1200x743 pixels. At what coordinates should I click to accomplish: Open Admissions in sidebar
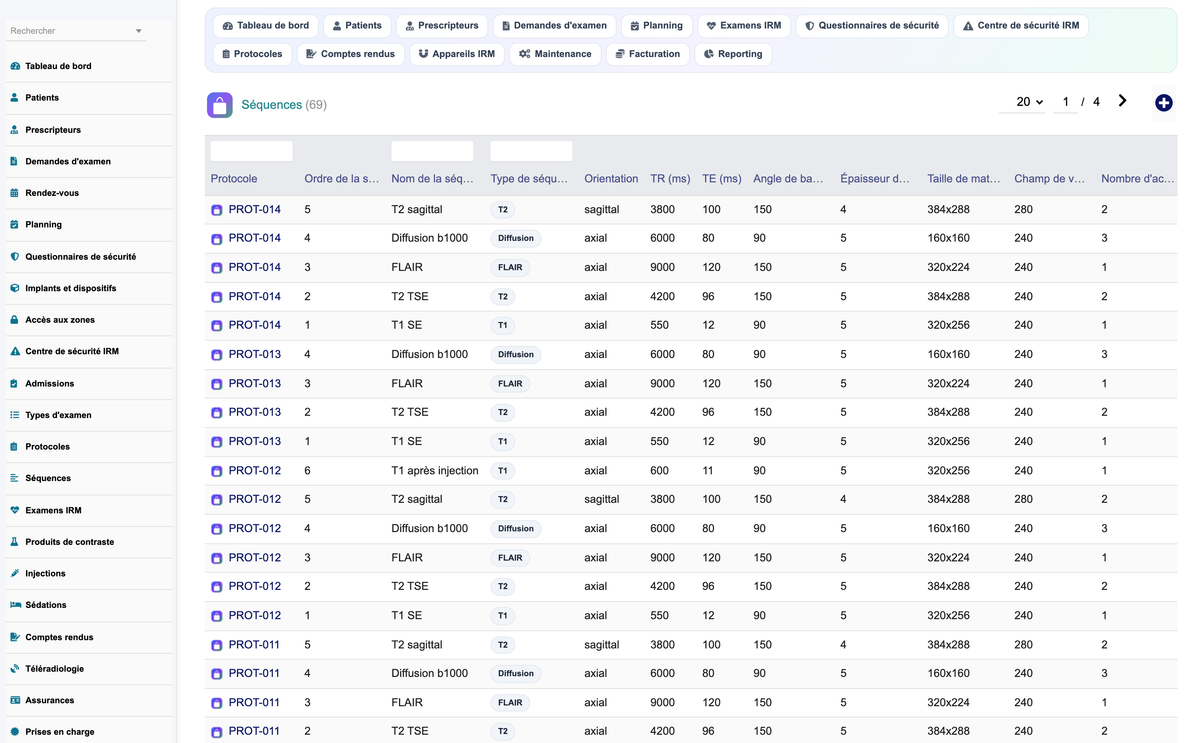[x=49, y=384]
